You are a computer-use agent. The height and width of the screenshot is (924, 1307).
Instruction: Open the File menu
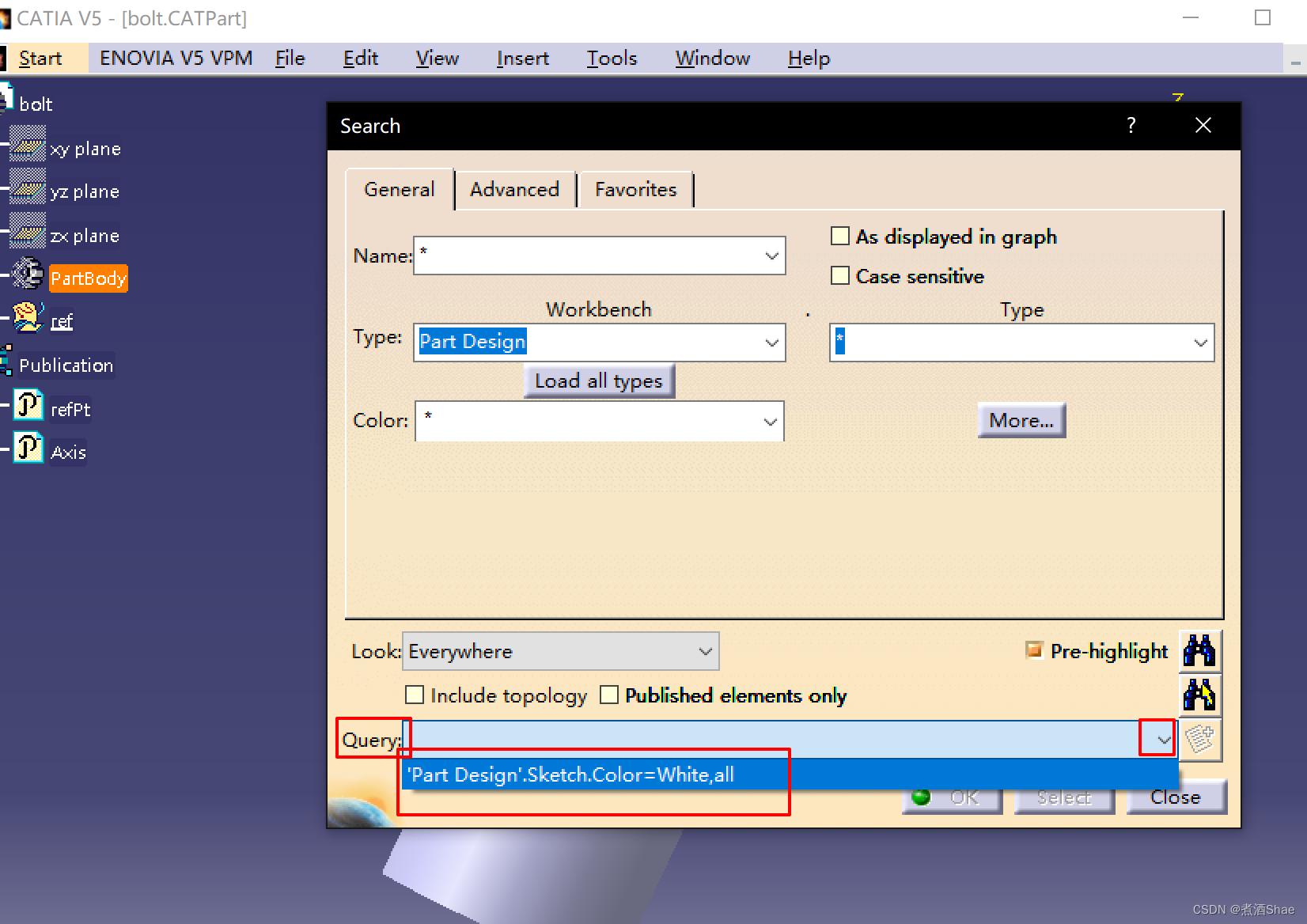point(290,59)
